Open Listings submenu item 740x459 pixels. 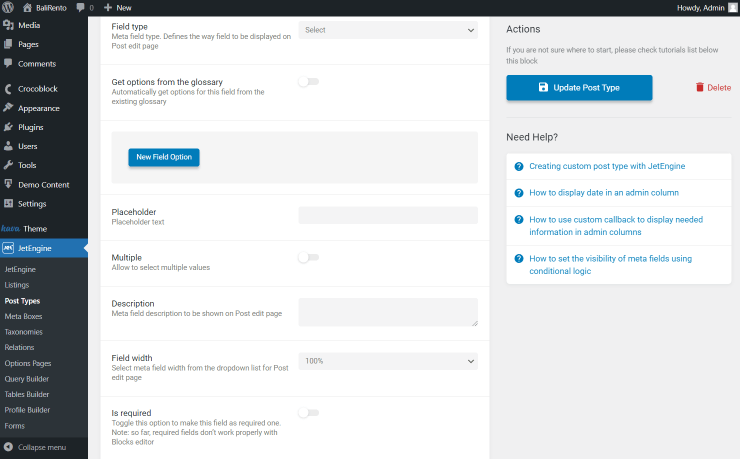(17, 285)
